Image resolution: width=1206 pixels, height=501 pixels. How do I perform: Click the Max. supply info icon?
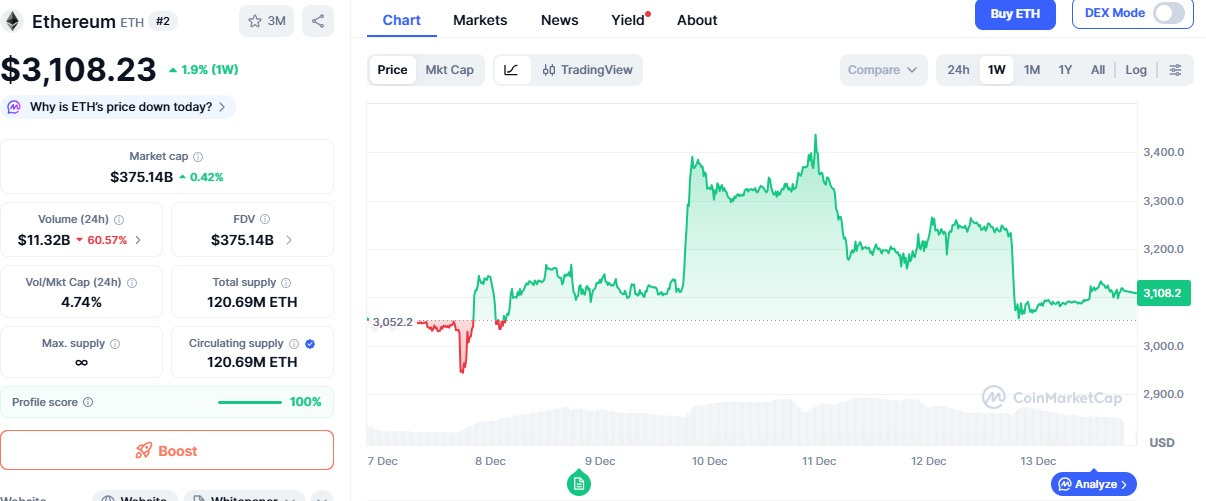(x=114, y=344)
